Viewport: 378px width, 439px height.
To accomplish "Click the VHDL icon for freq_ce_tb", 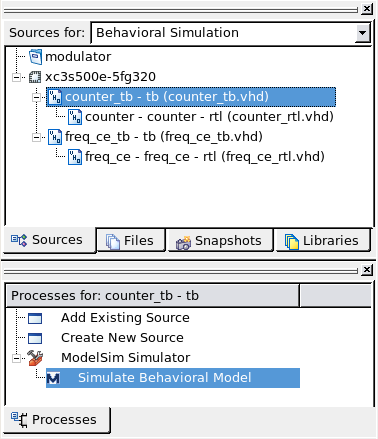I will point(55,137).
